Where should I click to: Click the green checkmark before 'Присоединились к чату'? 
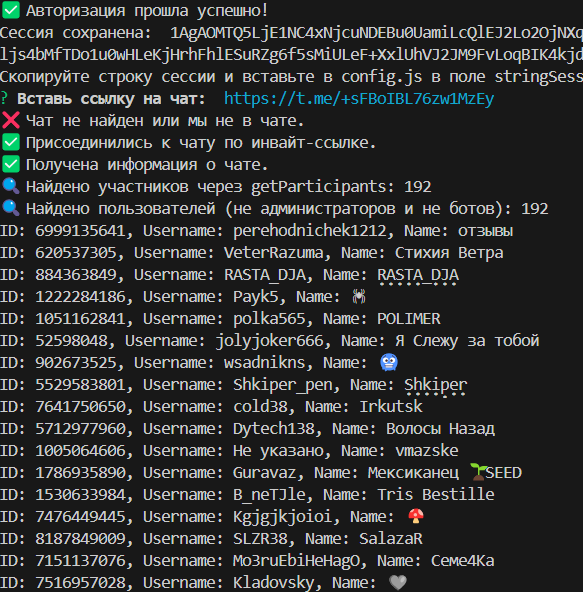[x=11, y=143]
